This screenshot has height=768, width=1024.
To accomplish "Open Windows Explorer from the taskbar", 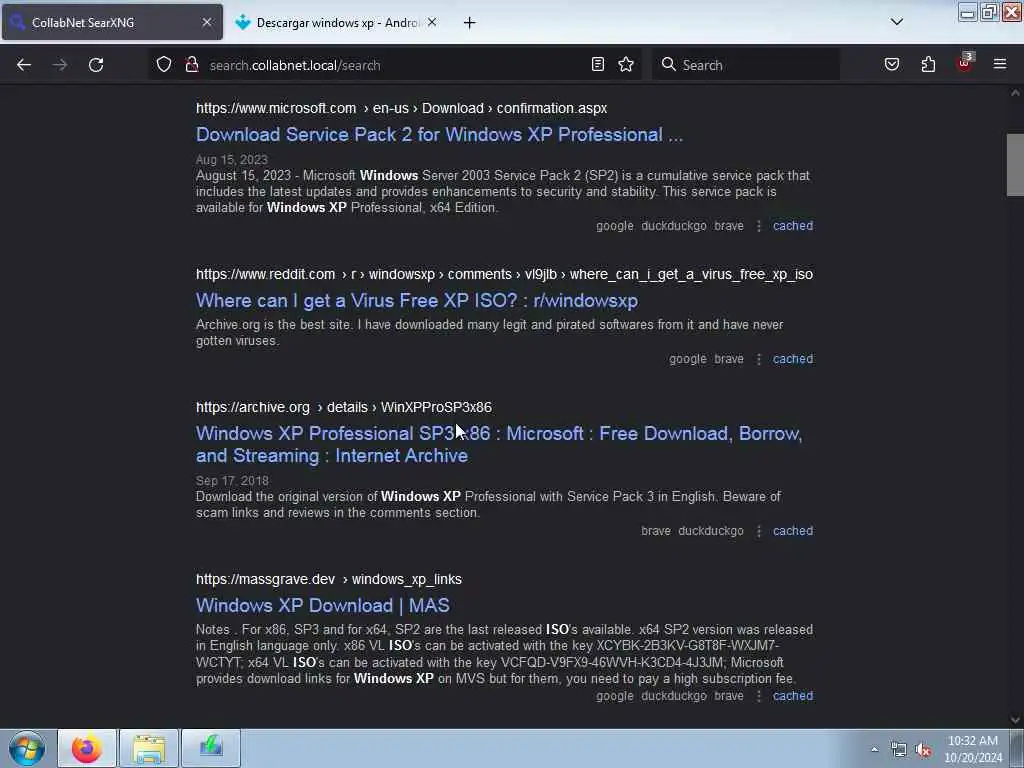I will coord(149,748).
